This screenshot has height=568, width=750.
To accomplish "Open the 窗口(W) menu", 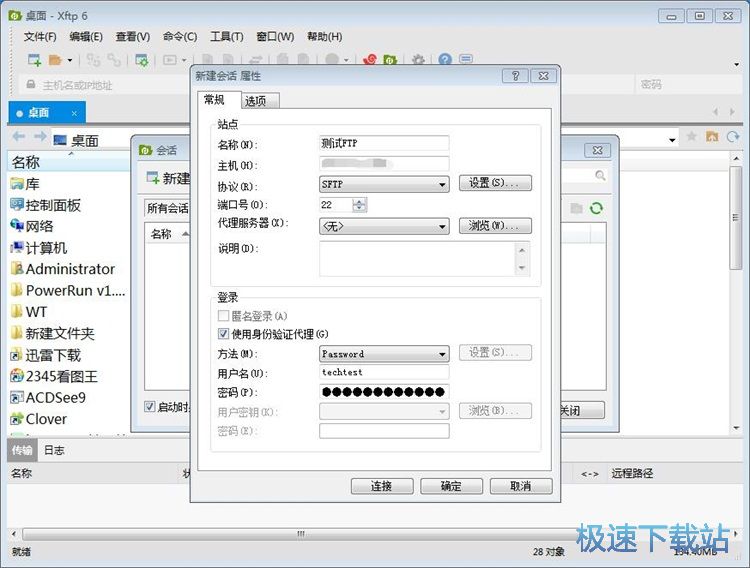I will click(x=275, y=37).
